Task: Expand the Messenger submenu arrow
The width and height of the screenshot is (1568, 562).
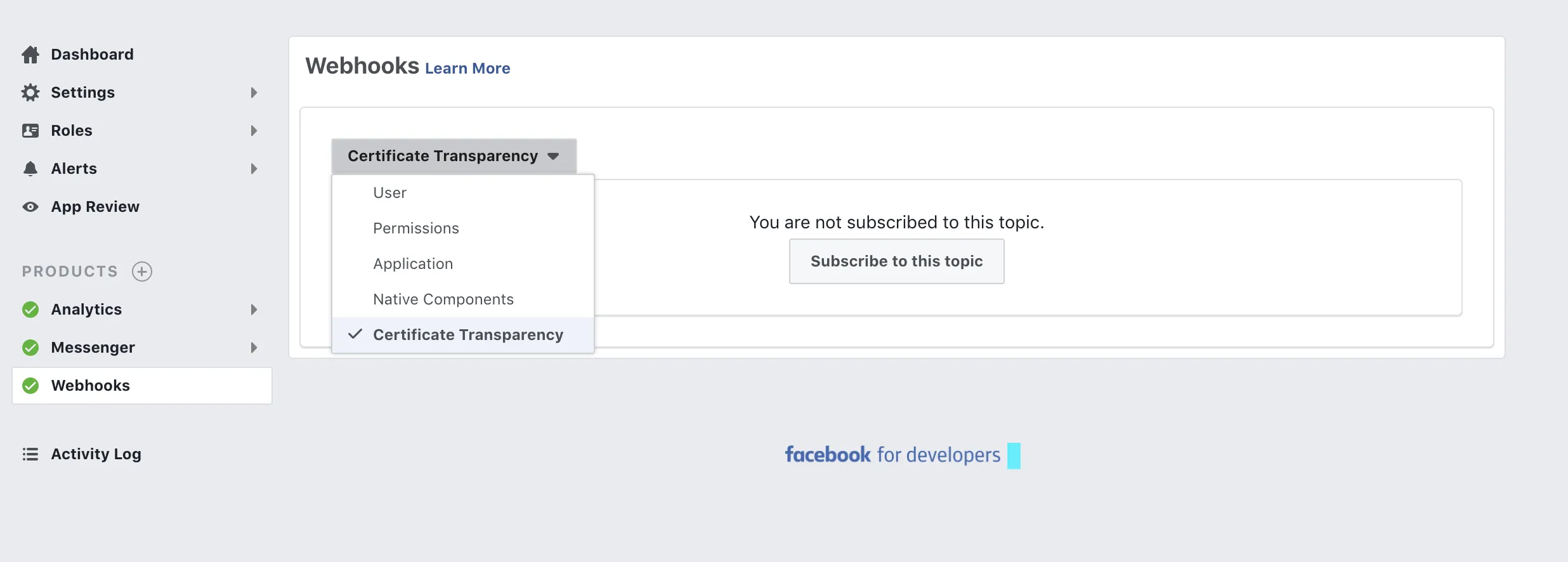Action: click(x=254, y=348)
